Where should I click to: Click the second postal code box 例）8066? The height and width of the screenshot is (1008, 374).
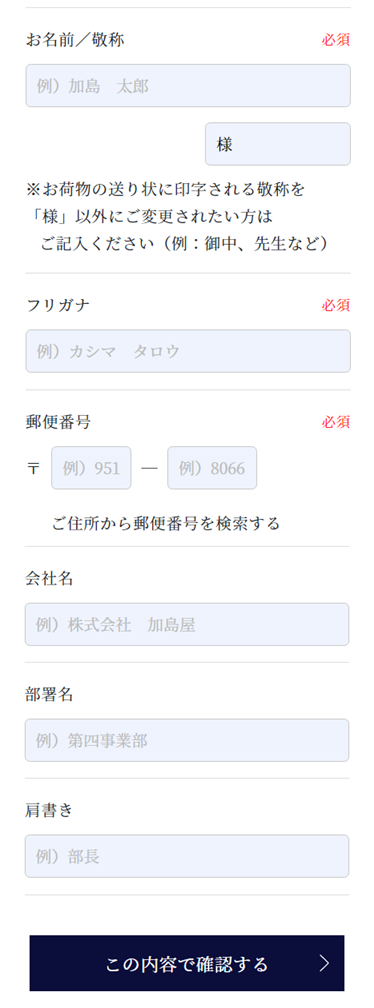pyautogui.click(x=212, y=468)
